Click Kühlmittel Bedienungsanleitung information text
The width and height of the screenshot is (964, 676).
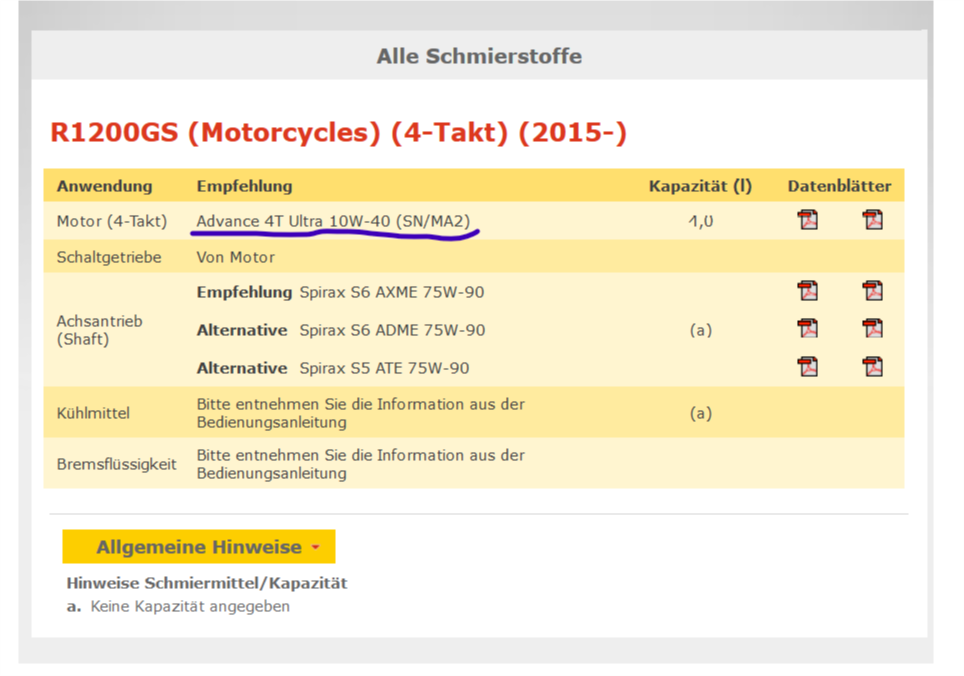[x=361, y=413]
